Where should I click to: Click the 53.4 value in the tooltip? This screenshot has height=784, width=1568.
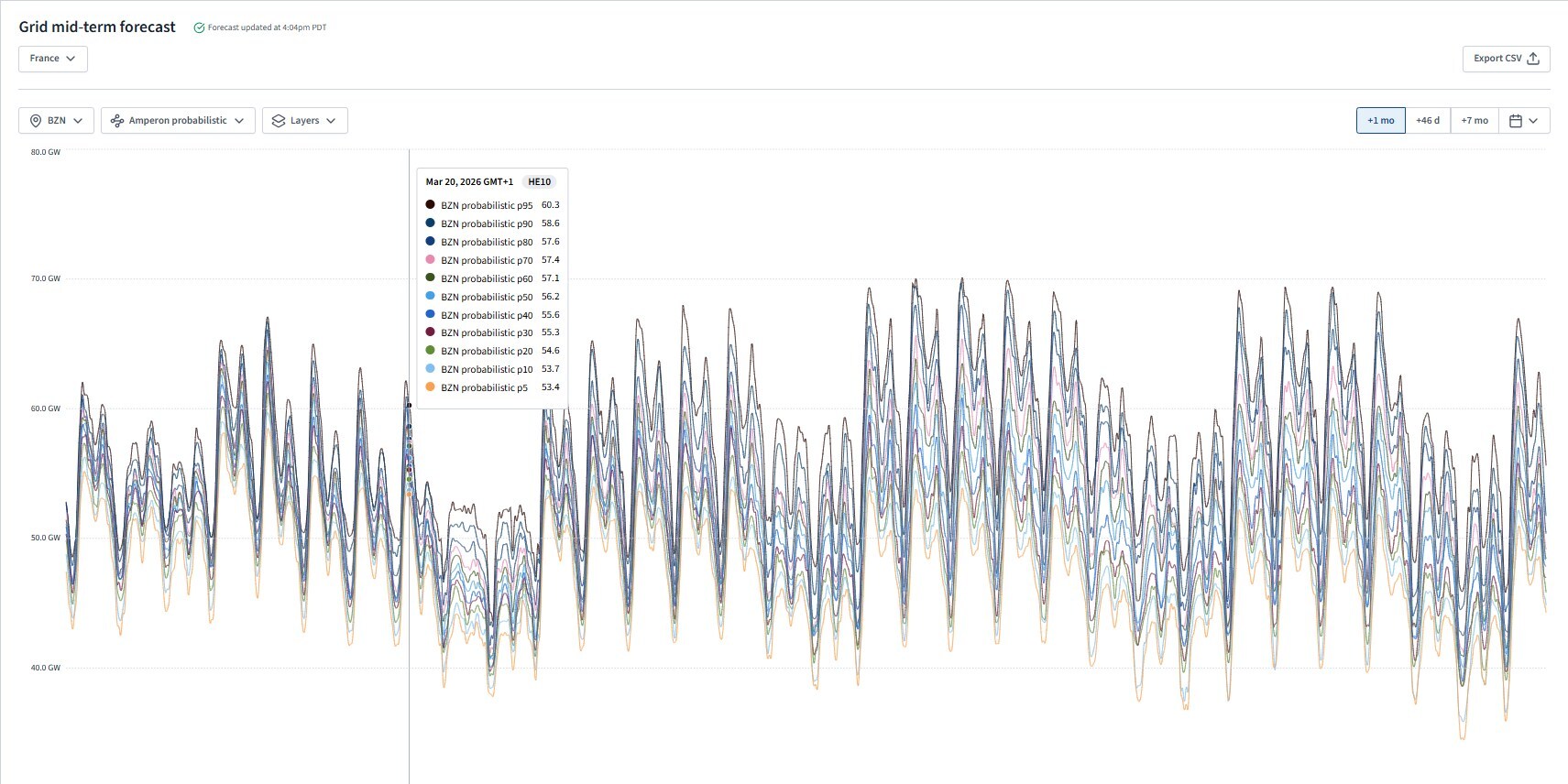tap(550, 387)
